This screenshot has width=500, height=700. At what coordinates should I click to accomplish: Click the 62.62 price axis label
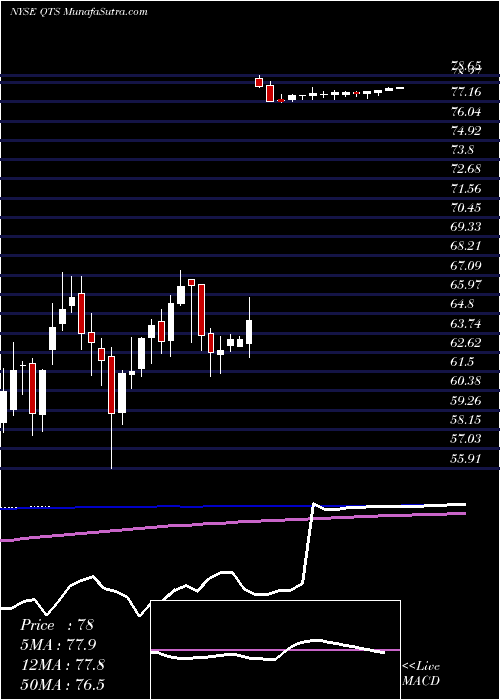click(466, 342)
